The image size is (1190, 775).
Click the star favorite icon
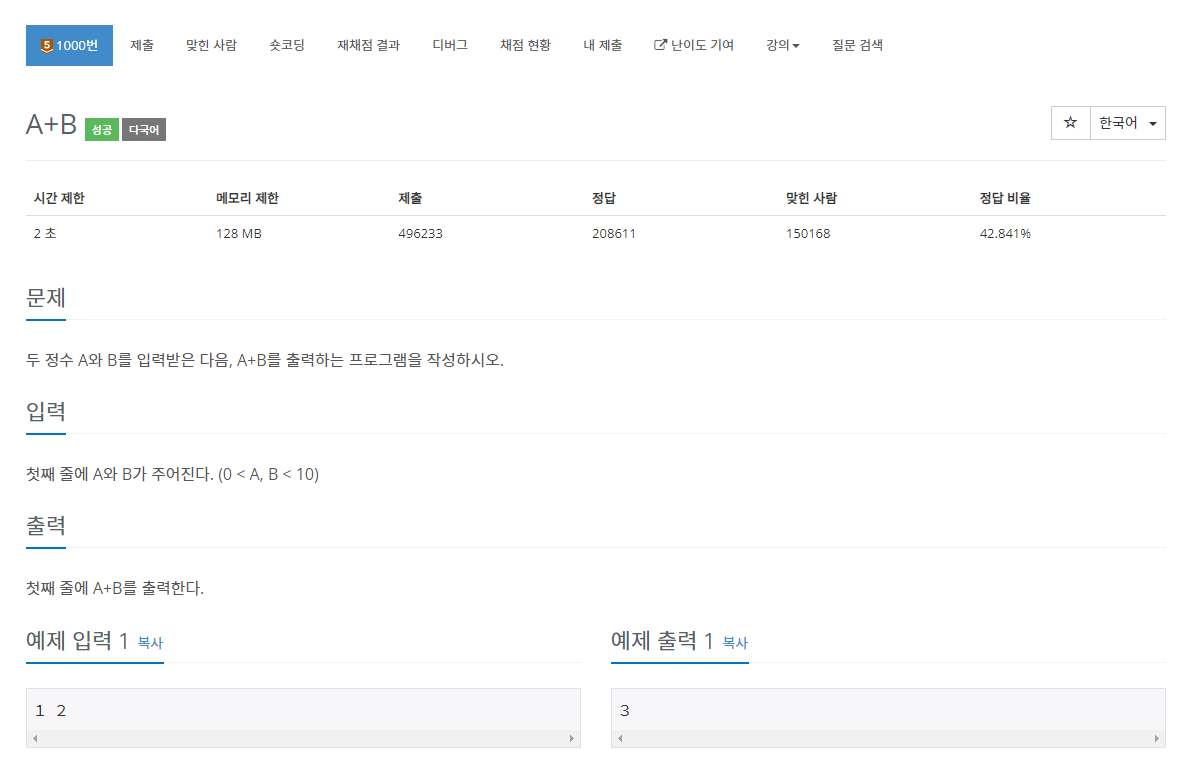point(1070,122)
